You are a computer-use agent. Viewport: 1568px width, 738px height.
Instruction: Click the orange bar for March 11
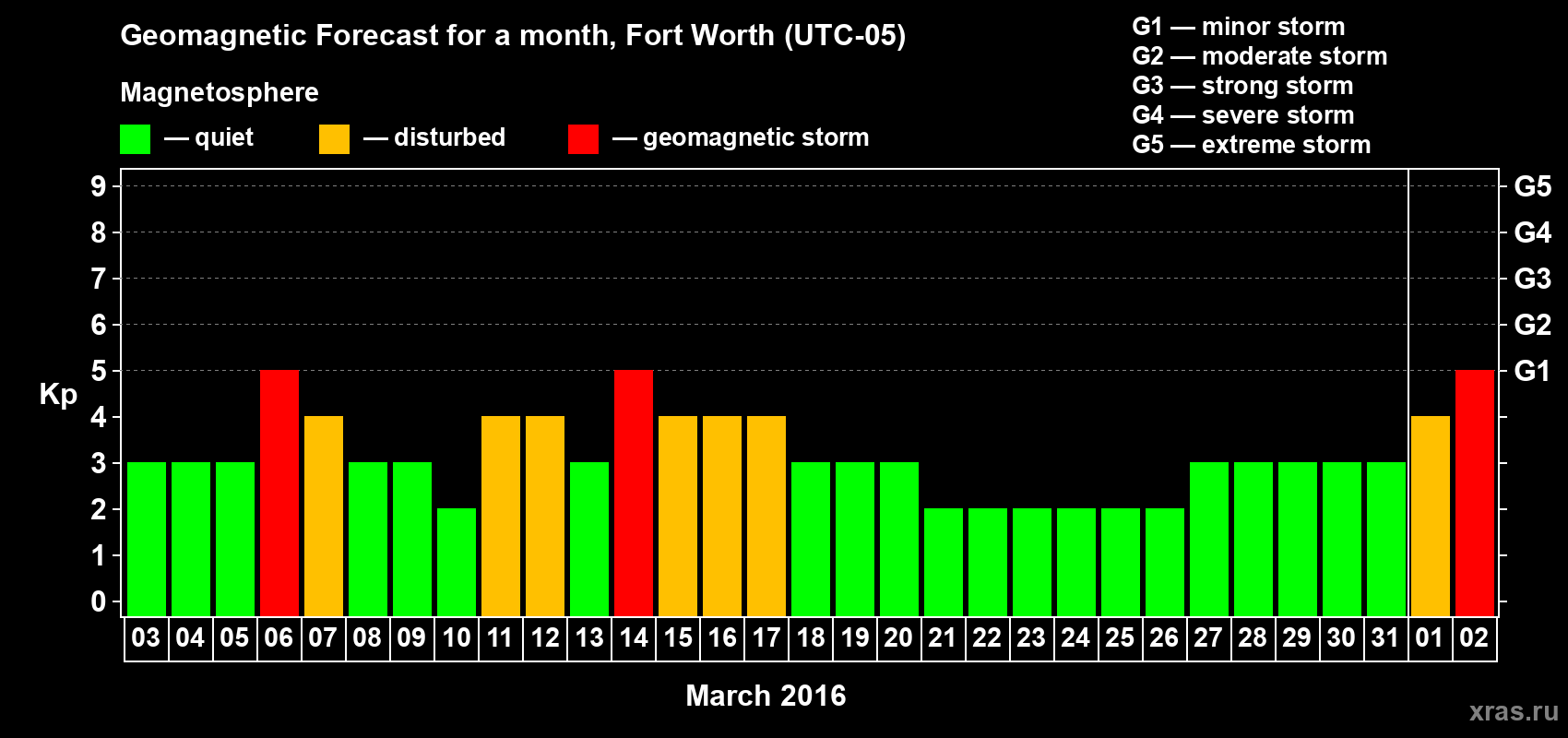tap(501, 516)
